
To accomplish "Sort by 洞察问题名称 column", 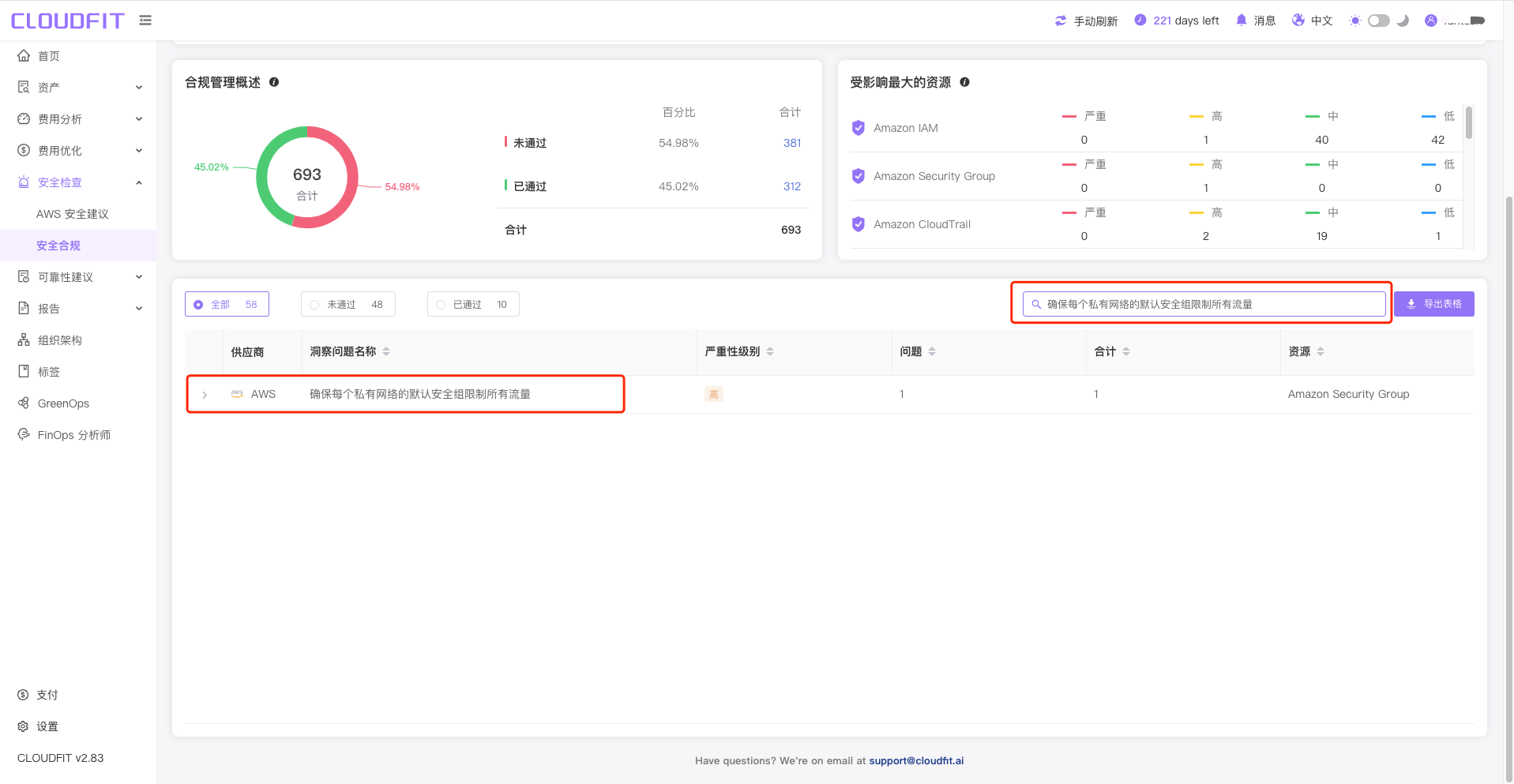I will [386, 351].
